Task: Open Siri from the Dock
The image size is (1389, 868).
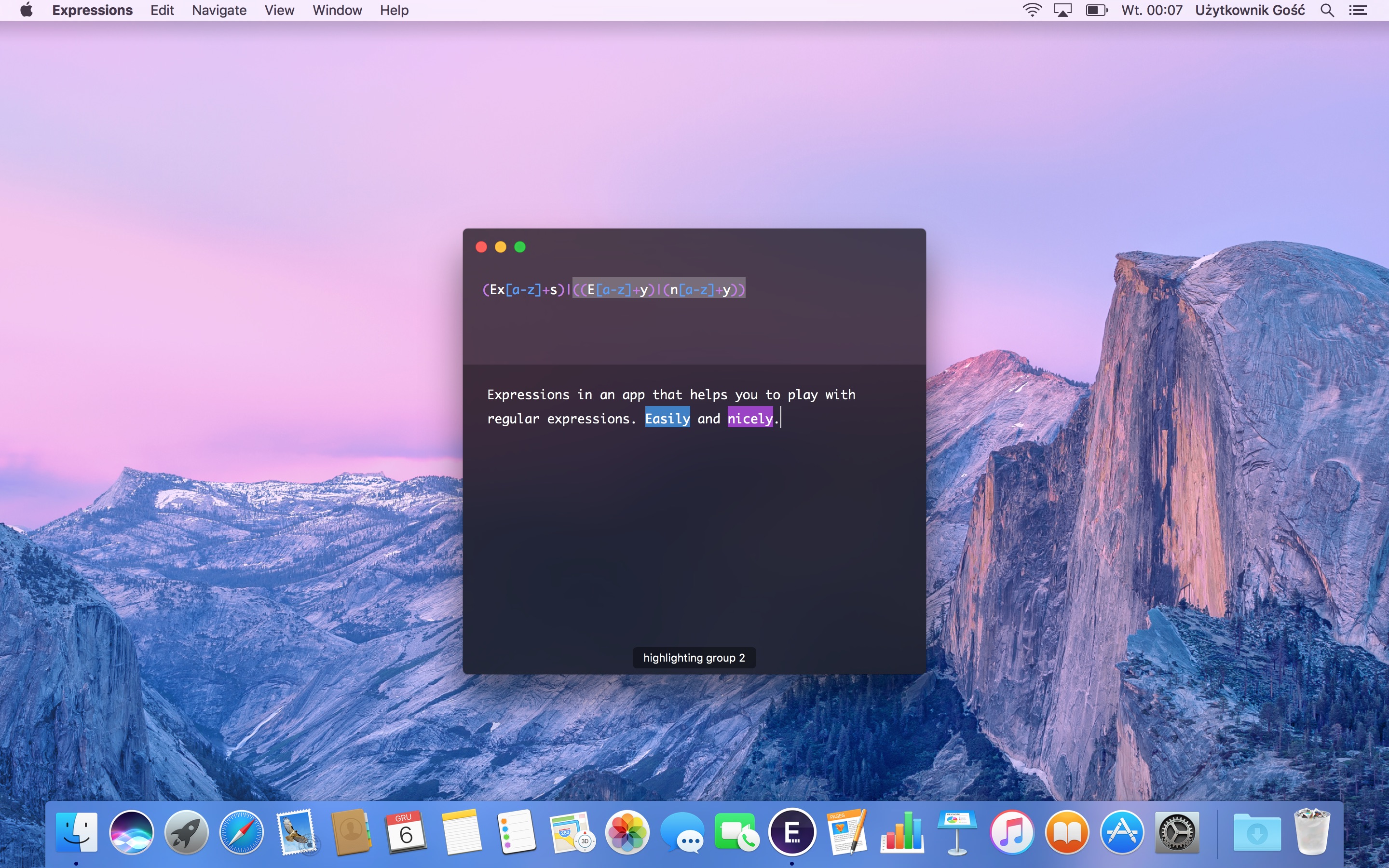Action: (132, 831)
